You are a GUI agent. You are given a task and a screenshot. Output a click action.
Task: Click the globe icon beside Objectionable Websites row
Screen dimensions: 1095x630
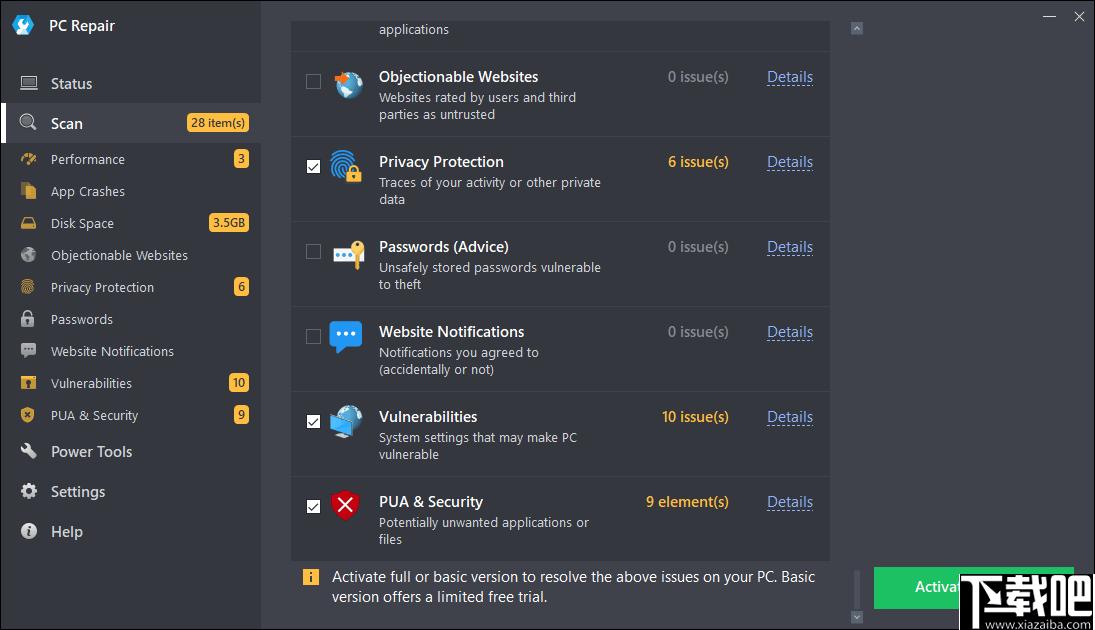point(347,85)
